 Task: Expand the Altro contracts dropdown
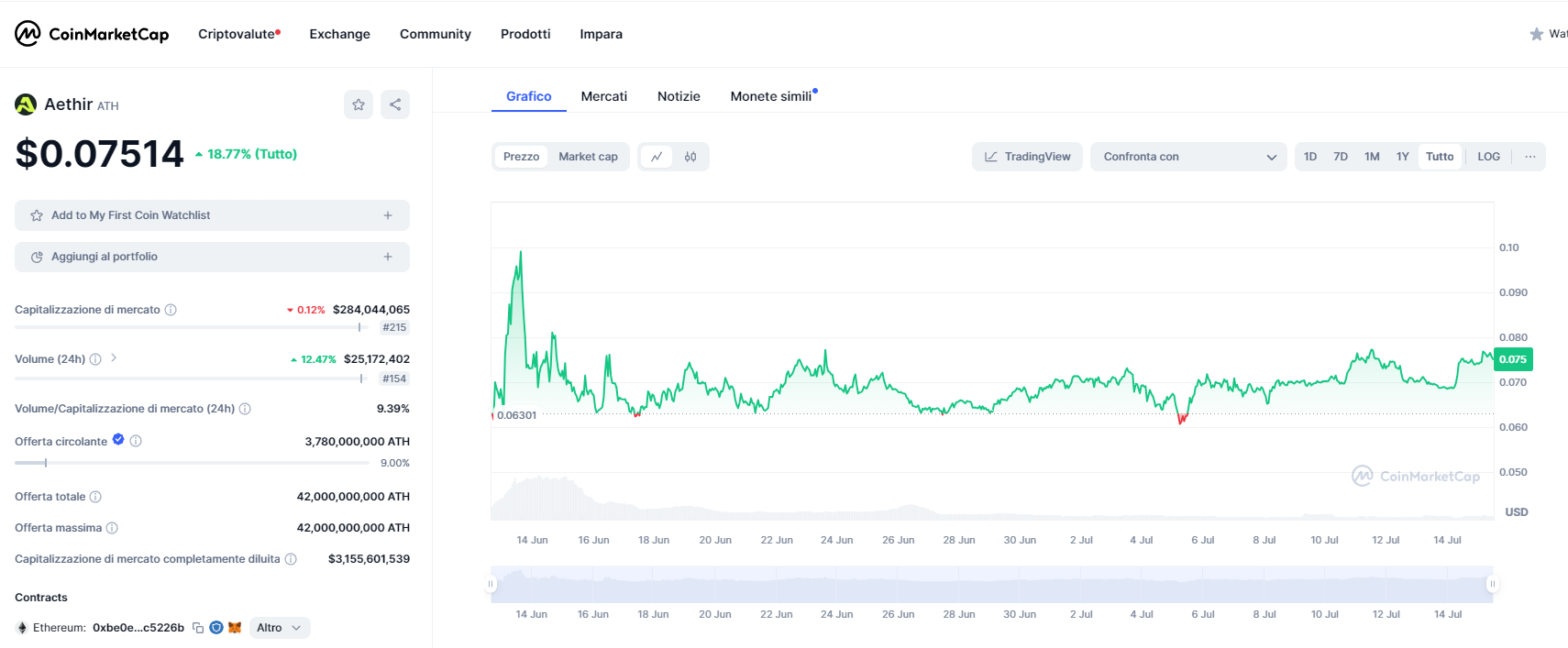[x=279, y=628]
